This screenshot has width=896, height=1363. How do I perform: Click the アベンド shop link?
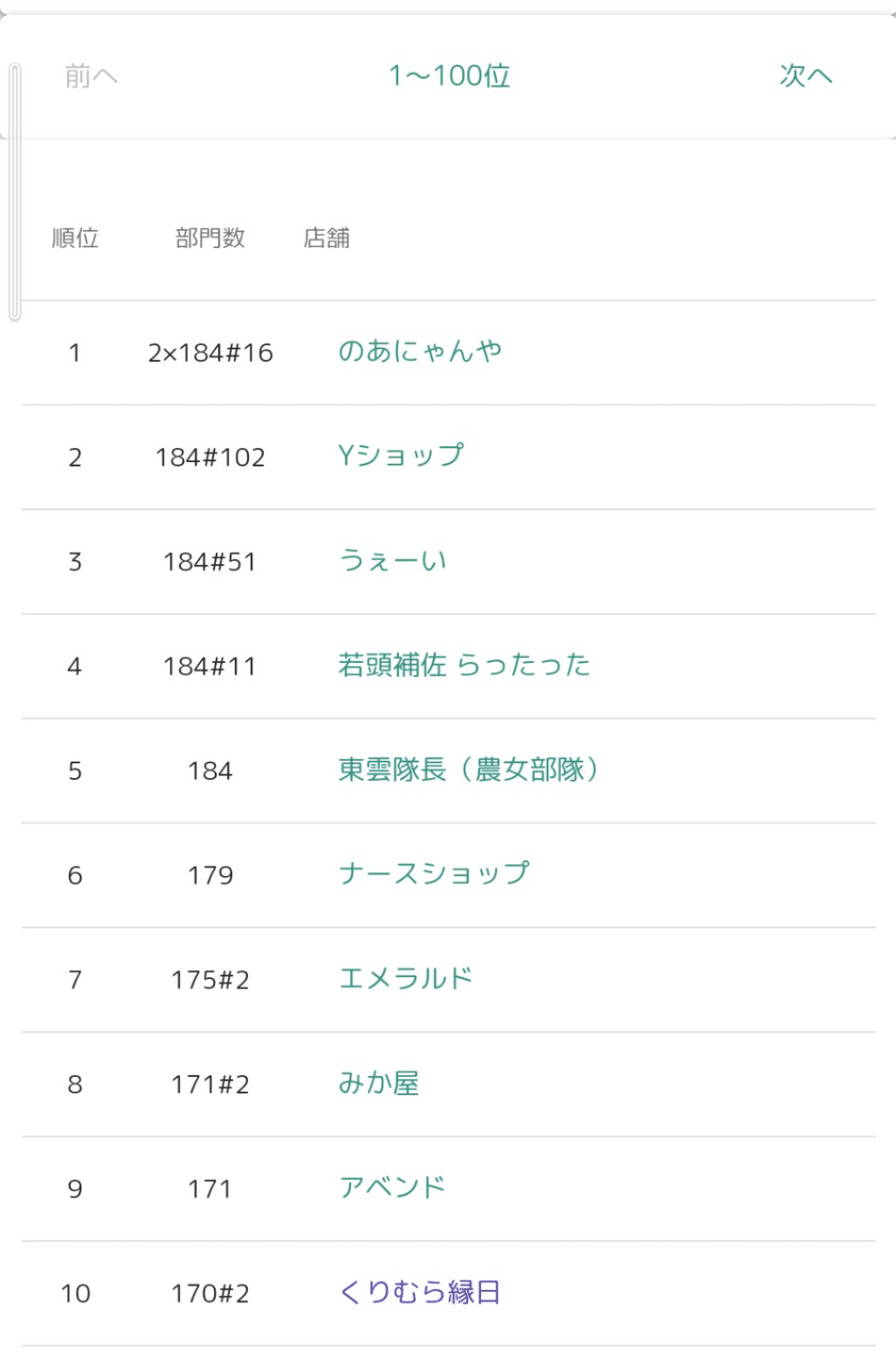[x=392, y=1188]
